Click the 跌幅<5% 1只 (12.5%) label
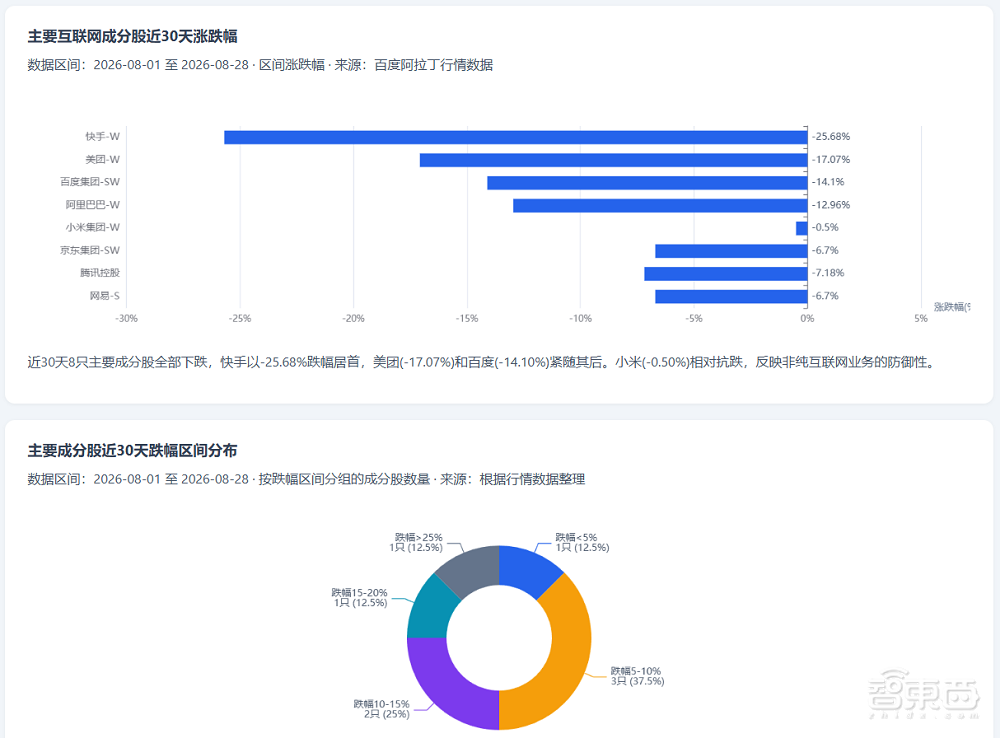The height and width of the screenshot is (738, 1000). pyautogui.click(x=582, y=542)
